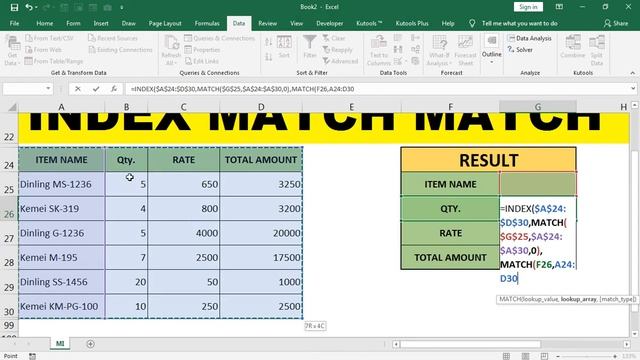Screen dimensions: 640x360
Task: Click the Insert Function fx icon
Action: (x=114, y=89)
